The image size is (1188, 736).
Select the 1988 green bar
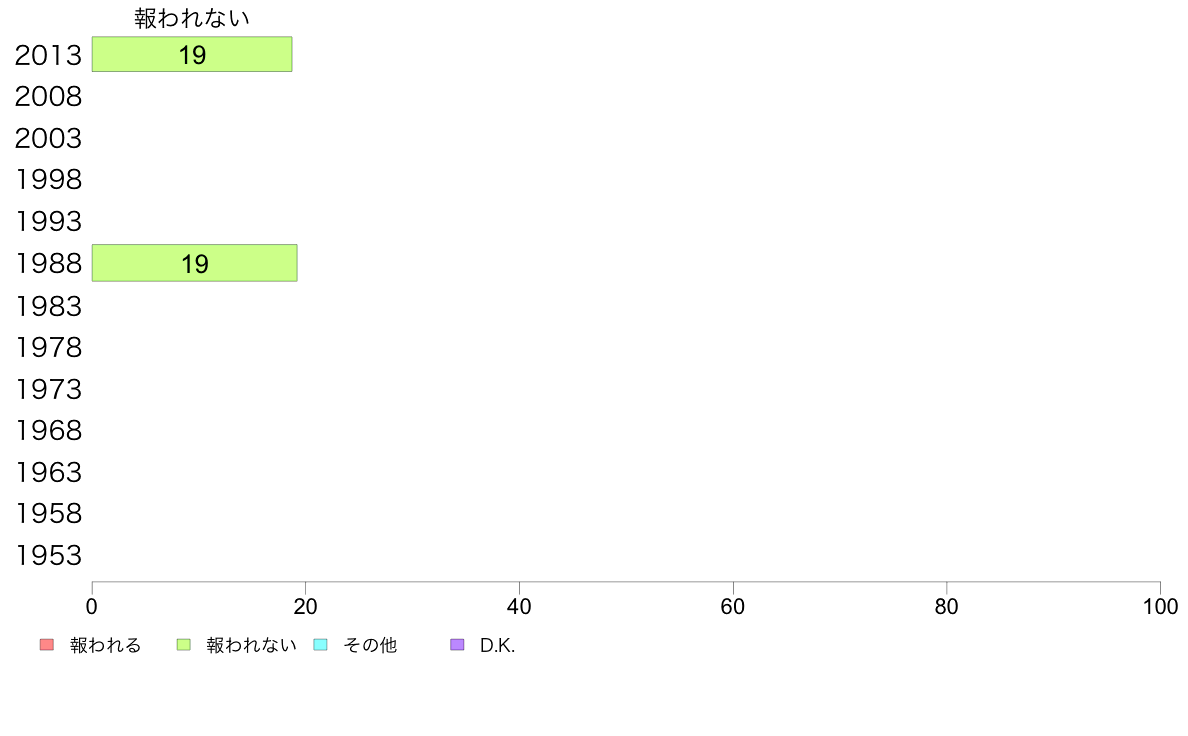[195, 263]
